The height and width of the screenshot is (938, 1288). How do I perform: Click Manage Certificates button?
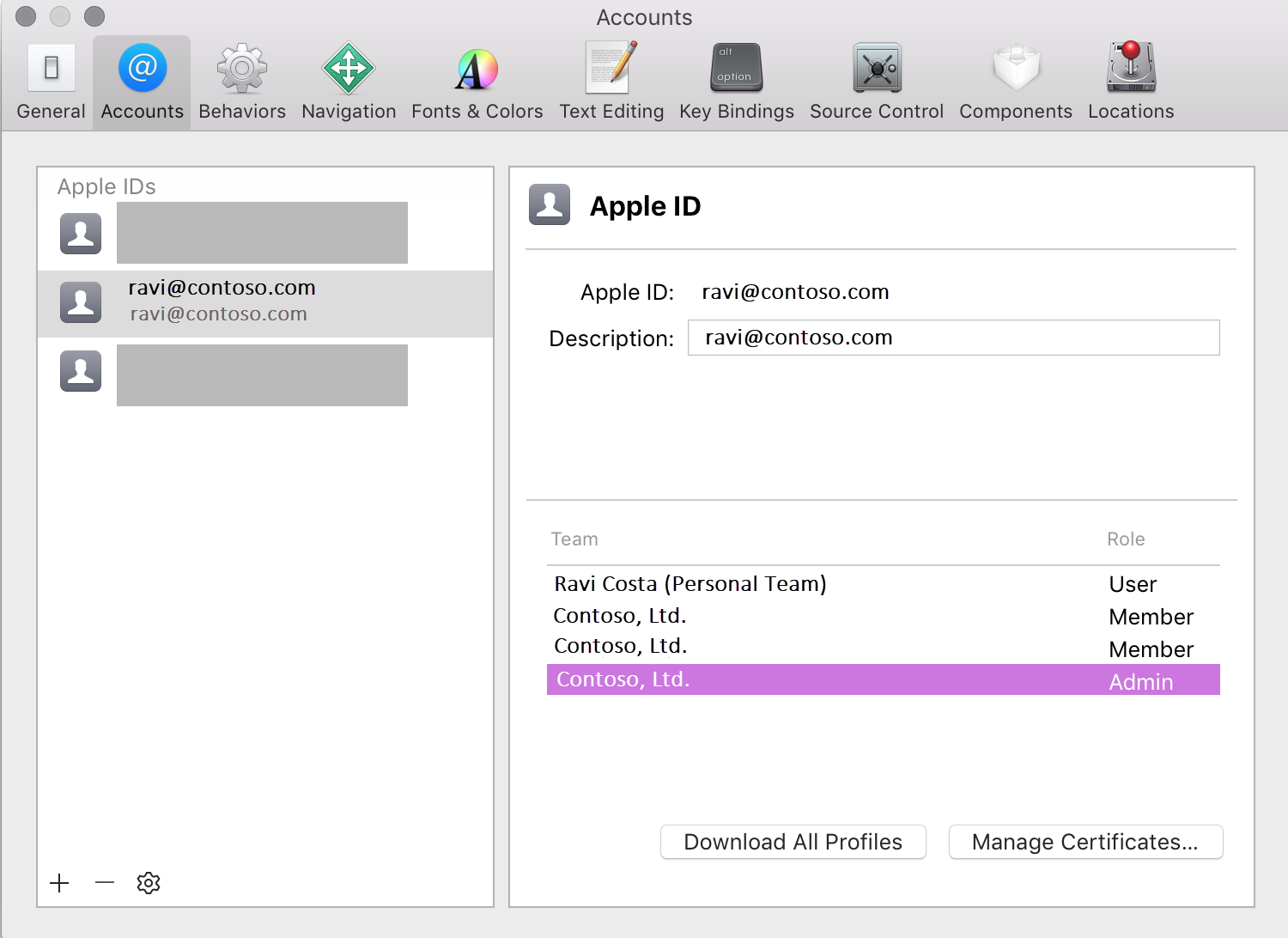(1085, 842)
